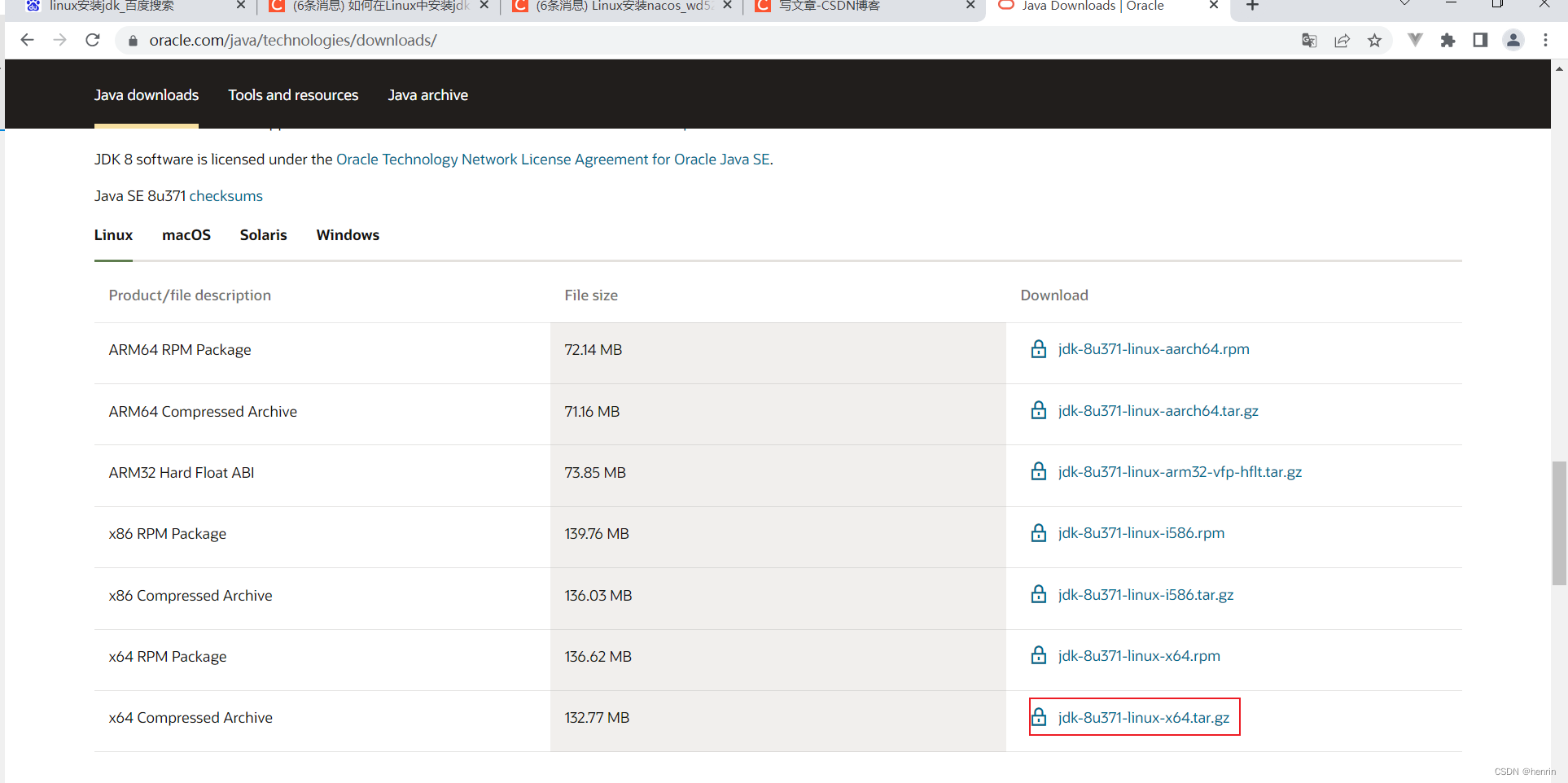Click the page vertical scrollbar thumb
The image size is (1568, 783).
(1559, 523)
